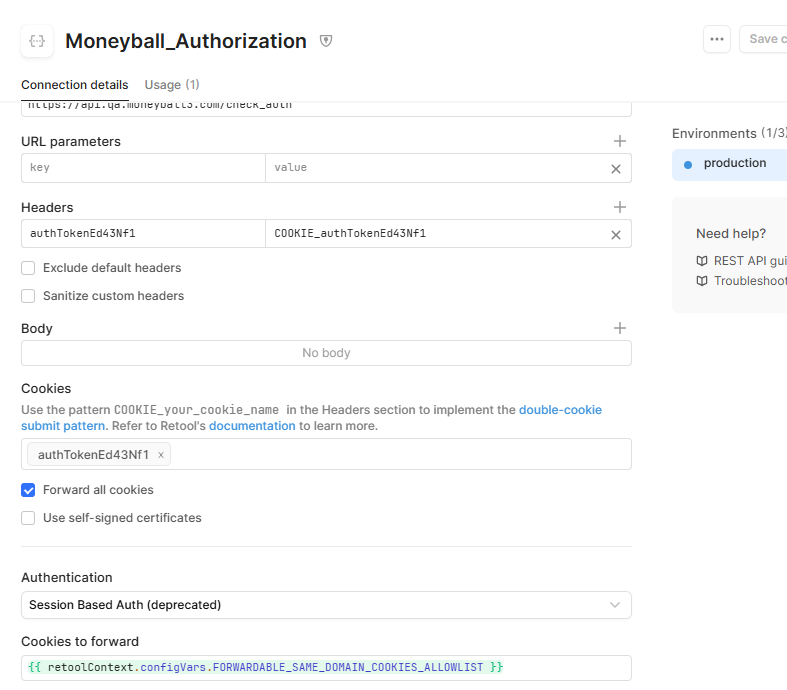Add a body field with plus icon
This screenshot has height=690, width=787.
620,328
